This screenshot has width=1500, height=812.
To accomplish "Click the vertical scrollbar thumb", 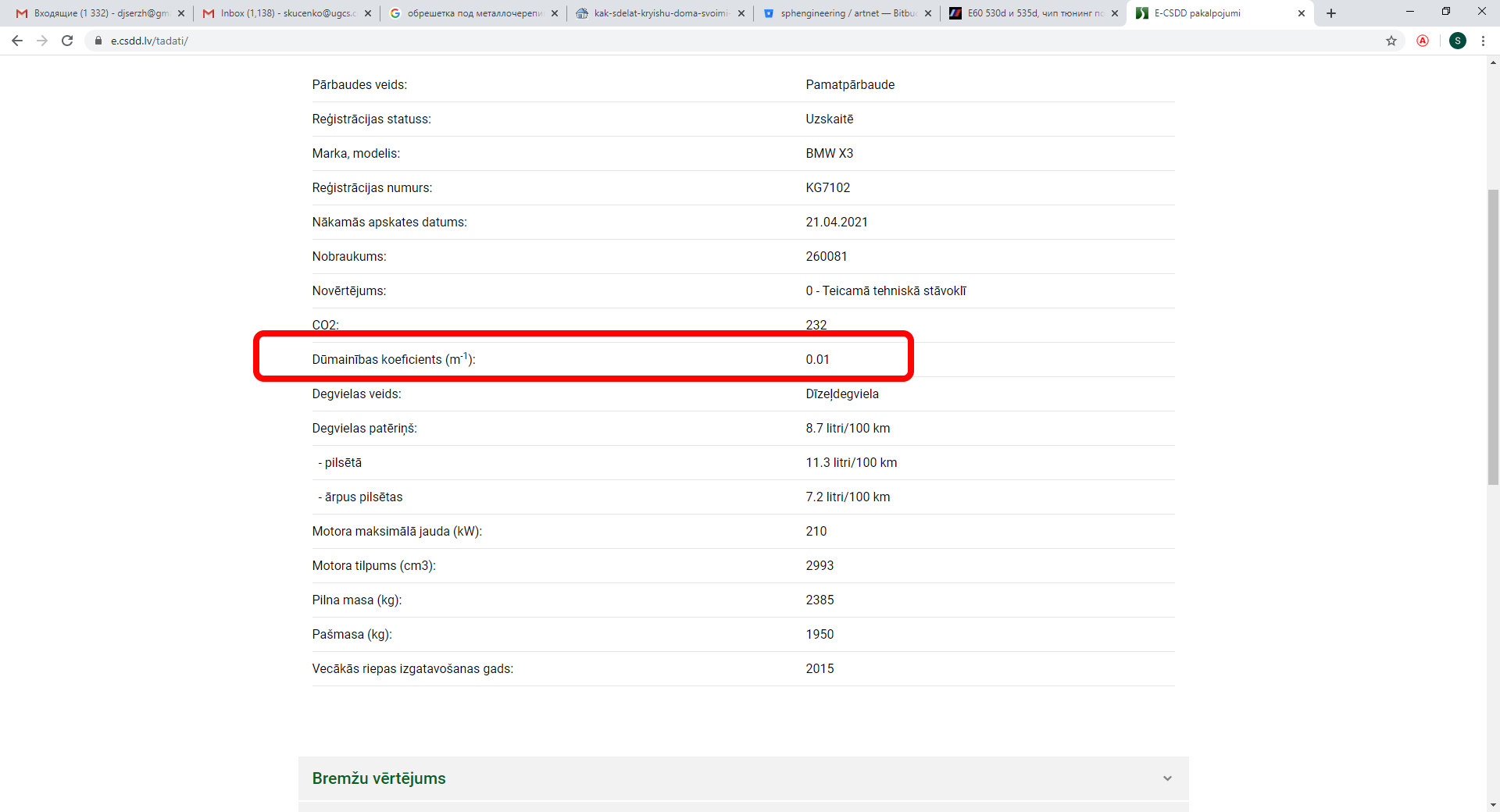I will (x=1493, y=337).
